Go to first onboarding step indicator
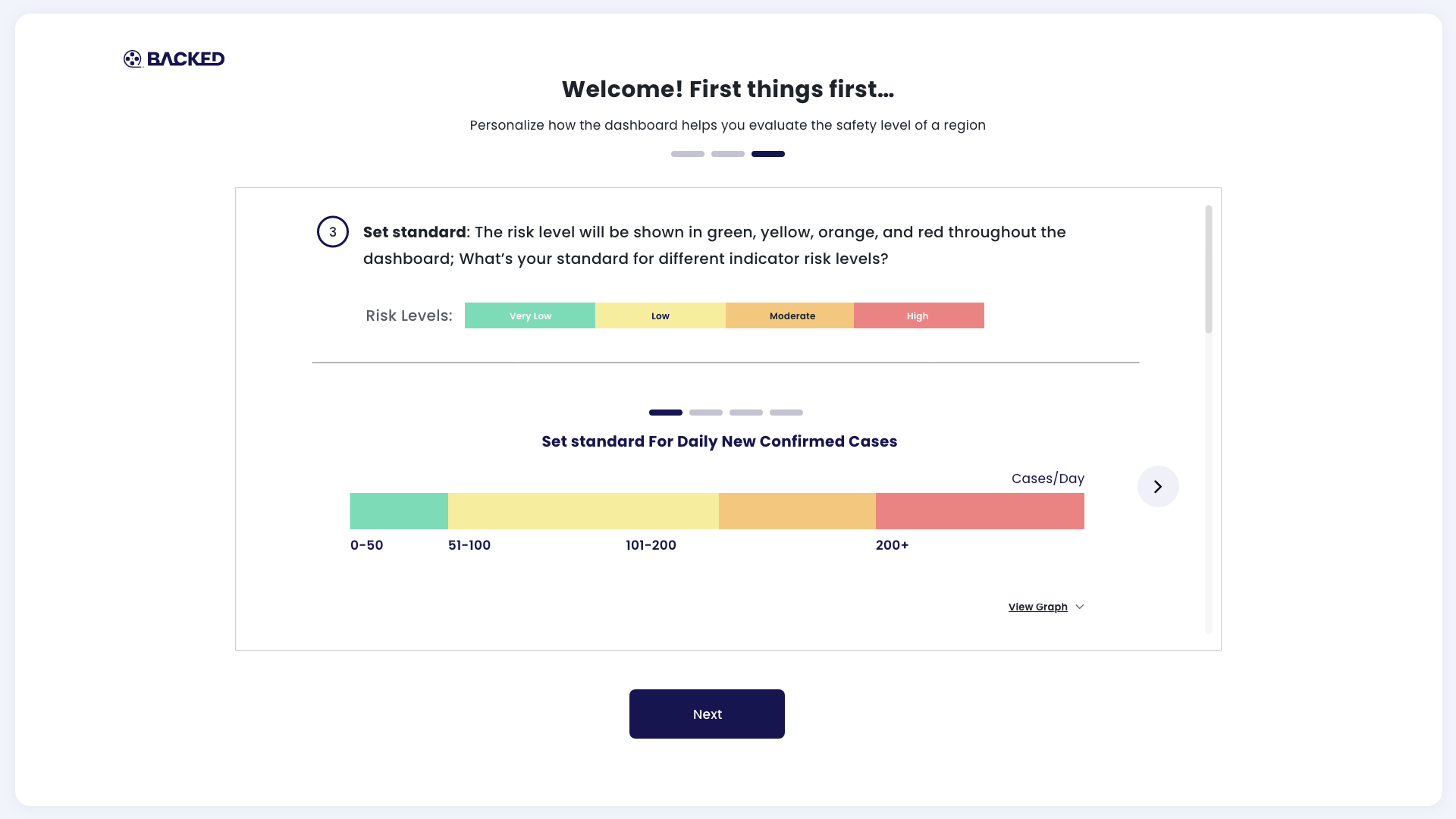This screenshot has width=1456, height=819. click(688, 154)
